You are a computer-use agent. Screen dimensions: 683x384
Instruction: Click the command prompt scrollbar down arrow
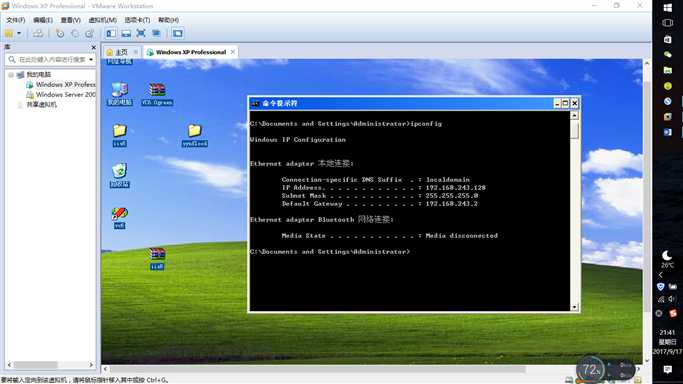(575, 307)
